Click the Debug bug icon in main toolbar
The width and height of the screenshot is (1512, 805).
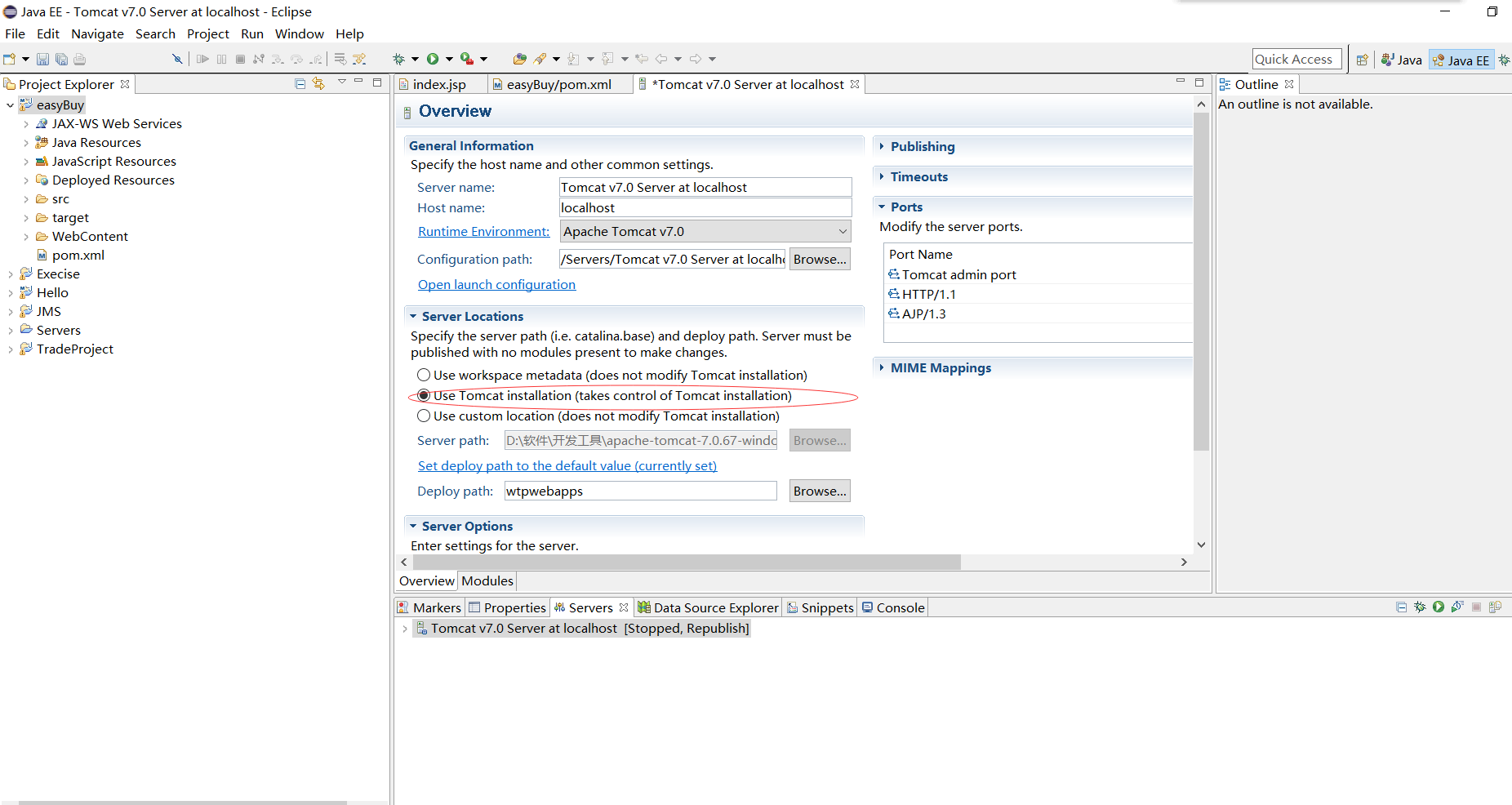tap(398, 59)
